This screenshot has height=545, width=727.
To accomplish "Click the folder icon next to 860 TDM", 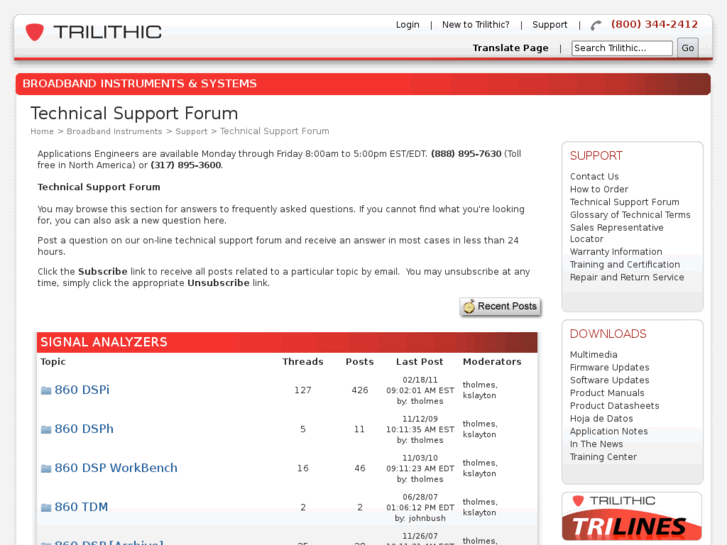I will pyautogui.click(x=46, y=507).
